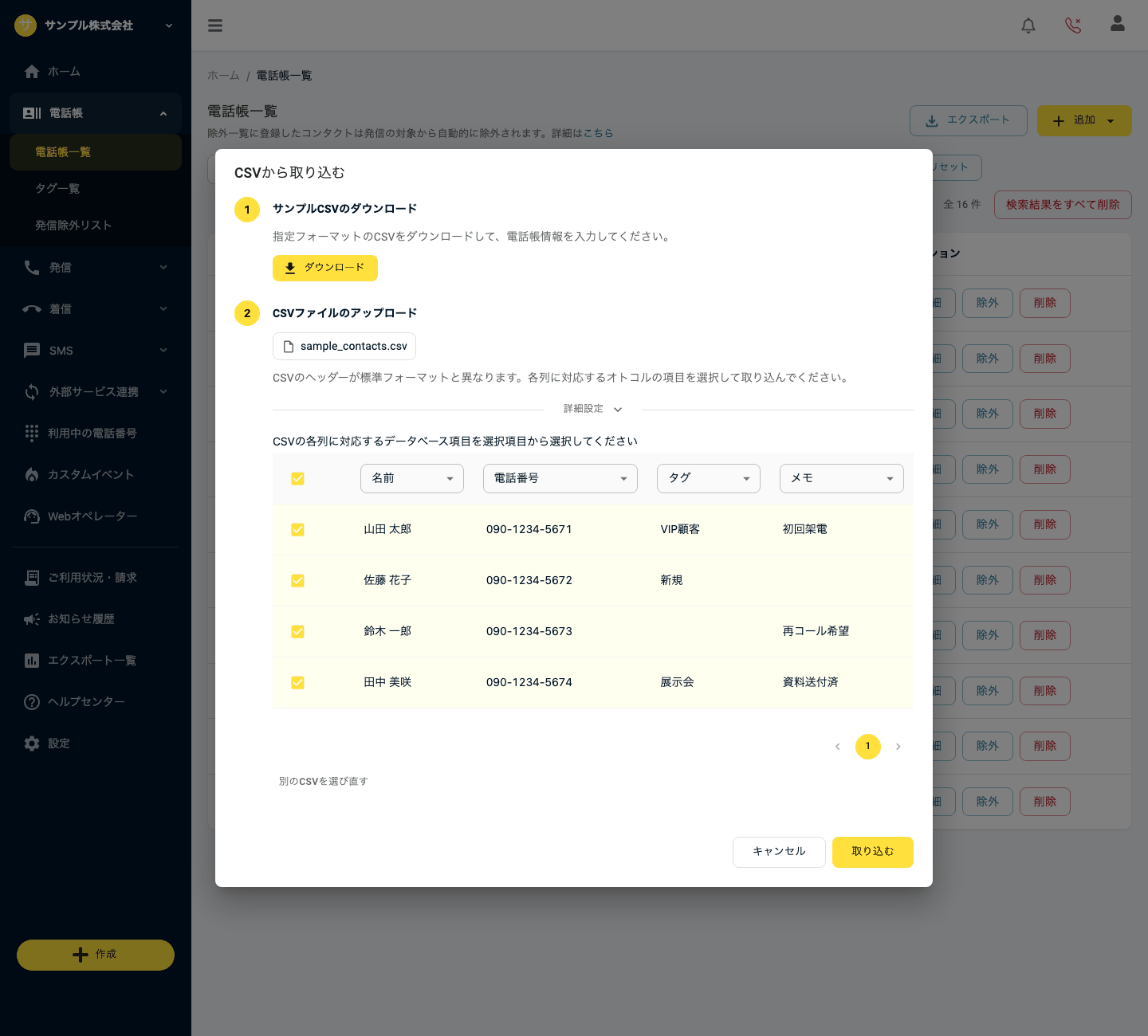This screenshot has height=1036, width=1148.
Task: Click the SMS message bubble icon
Action: 32,351
